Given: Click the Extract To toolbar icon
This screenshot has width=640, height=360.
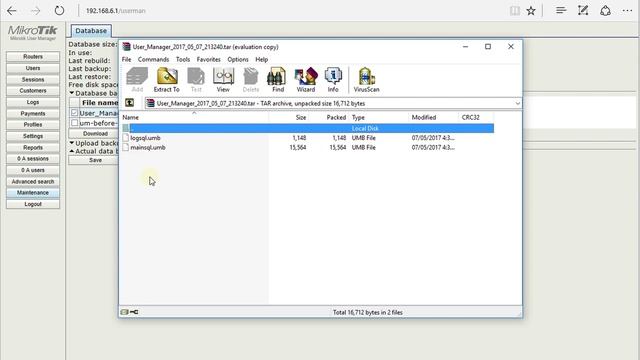Looking at the screenshot, I should [167, 80].
